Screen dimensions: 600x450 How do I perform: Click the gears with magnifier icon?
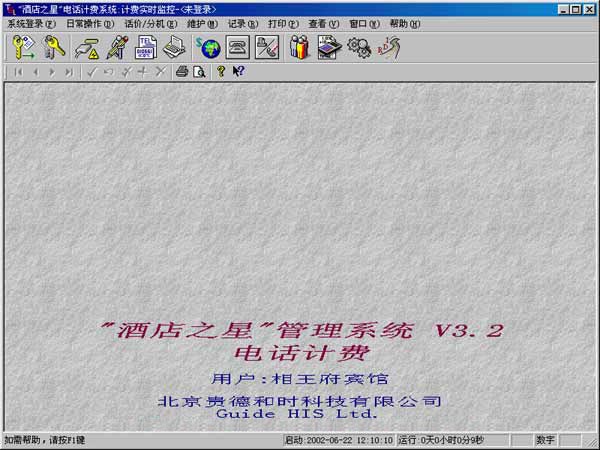pyautogui.click(x=359, y=48)
